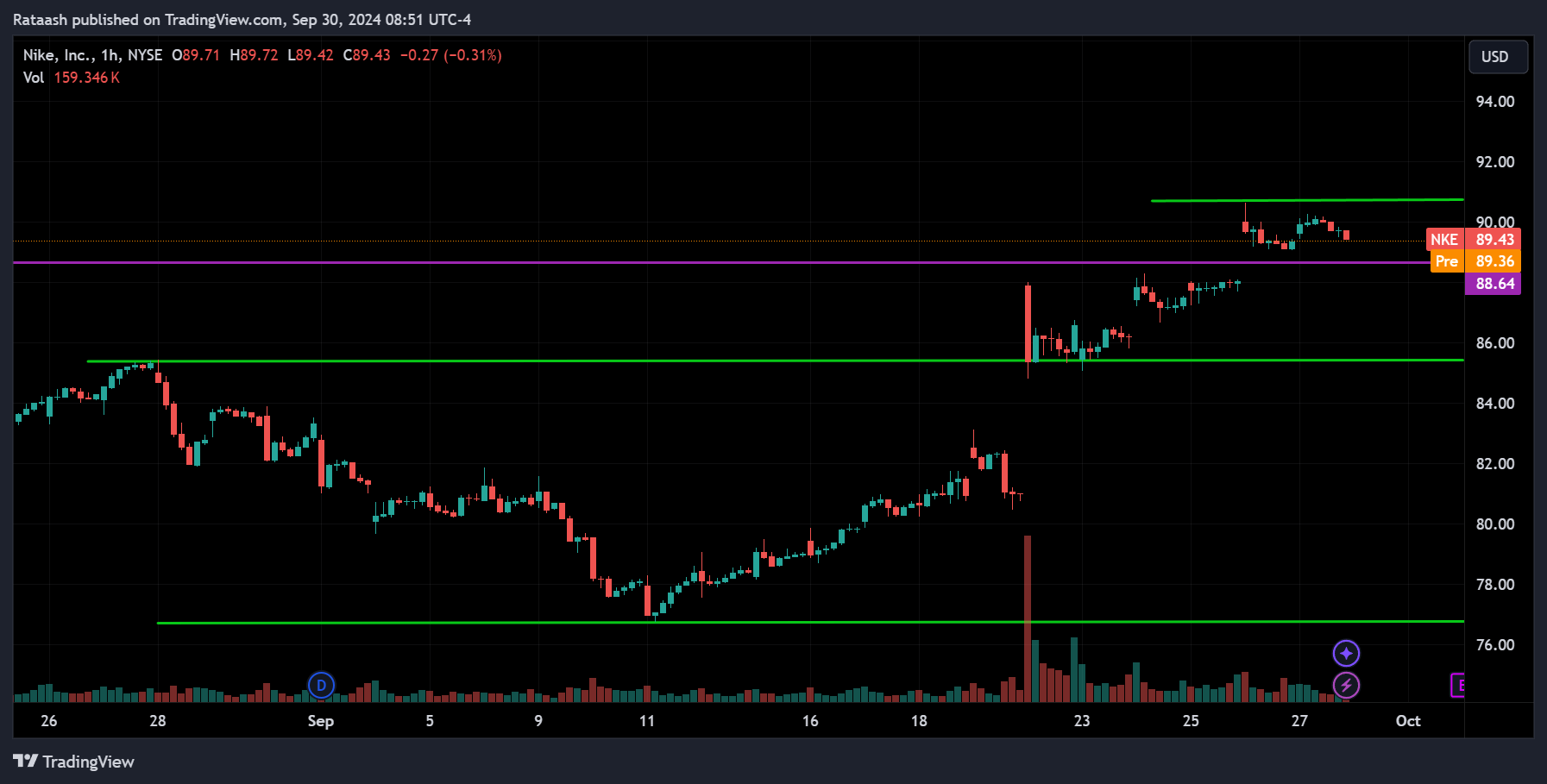Select the lowest green support line near 76.70

coord(810,622)
